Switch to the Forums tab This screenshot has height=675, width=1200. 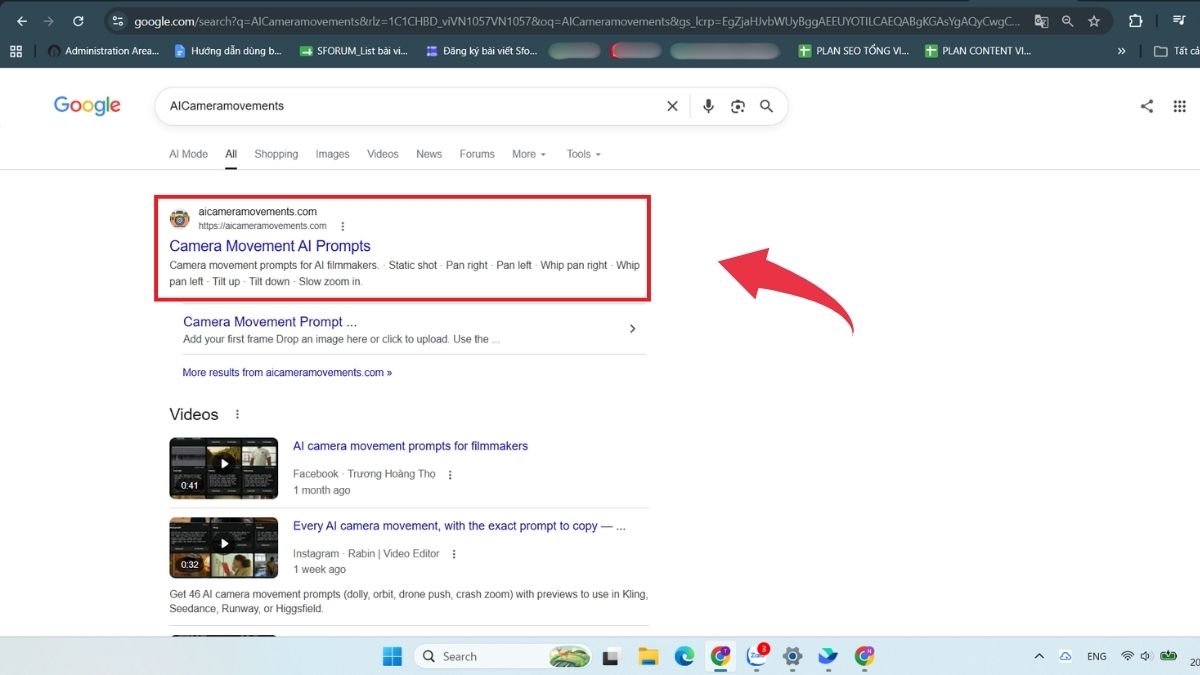(477, 154)
